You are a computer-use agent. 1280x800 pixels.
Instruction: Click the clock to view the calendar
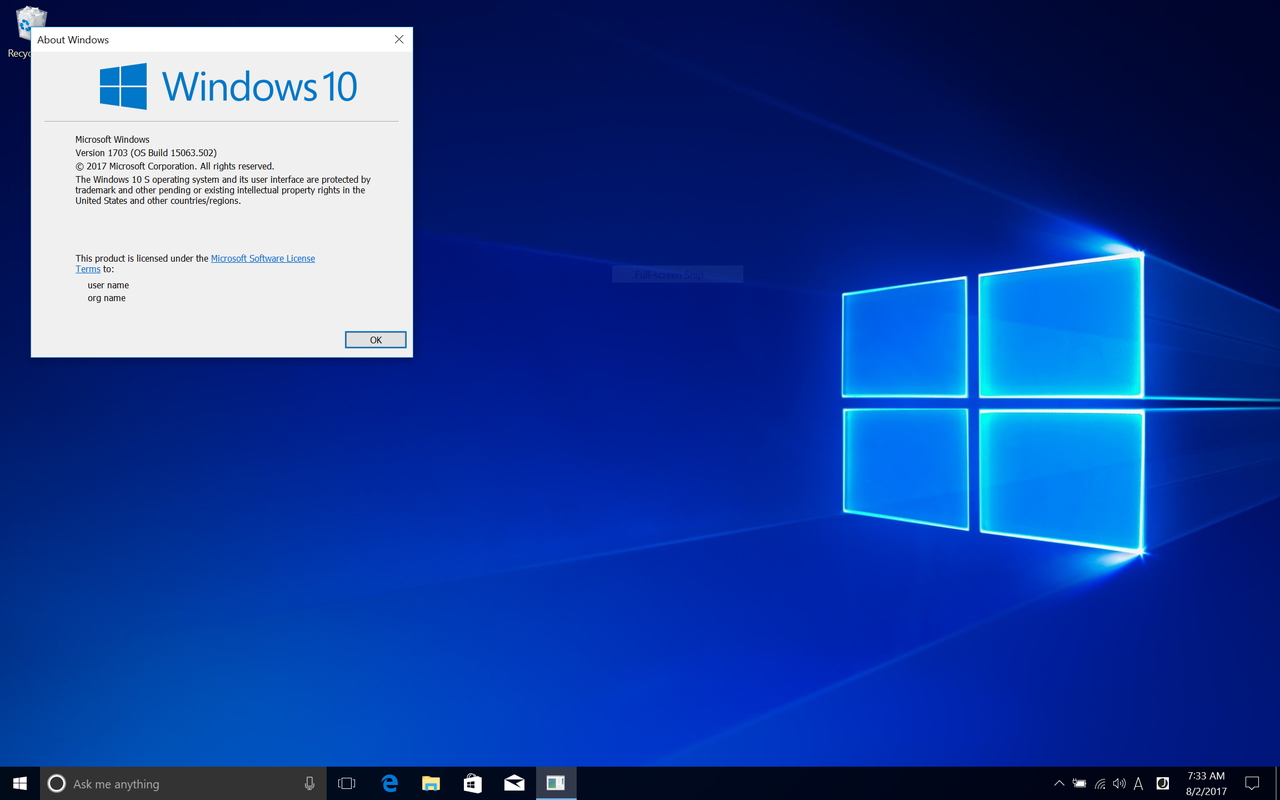(1205, 783)
